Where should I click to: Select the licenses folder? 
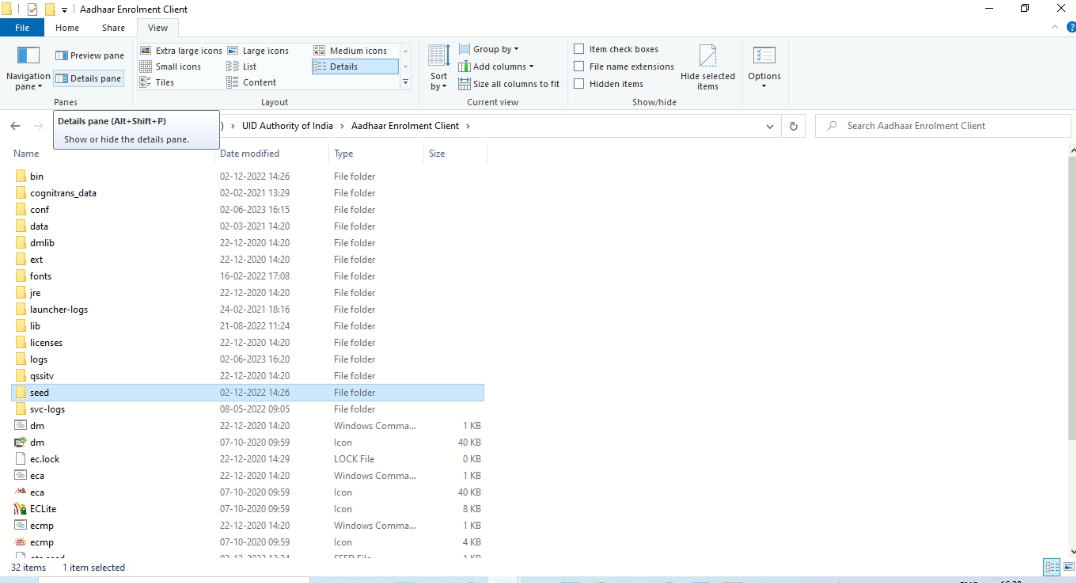coord(248,343)
